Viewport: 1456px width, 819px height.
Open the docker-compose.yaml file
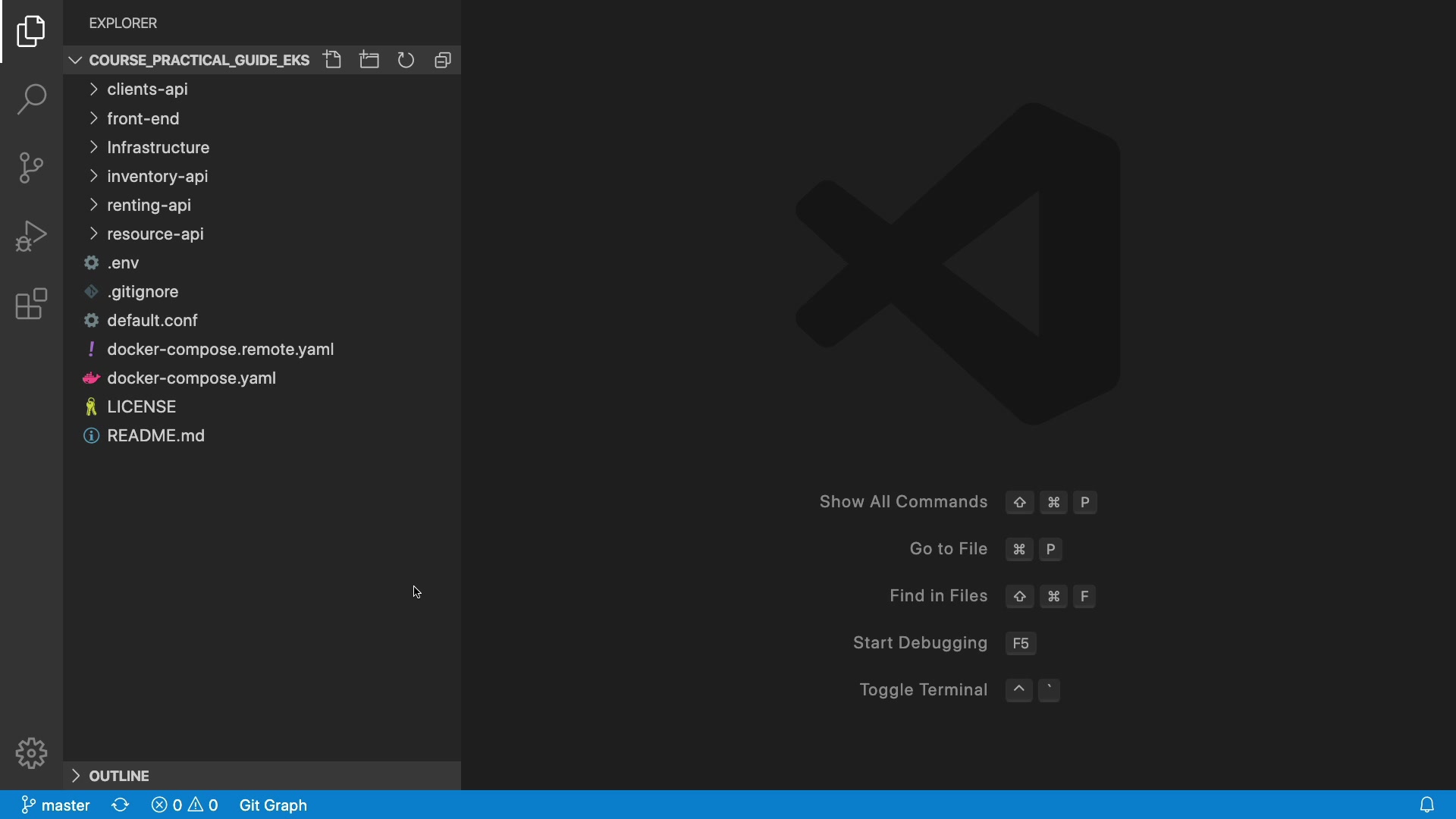click(x=191, y=378)
